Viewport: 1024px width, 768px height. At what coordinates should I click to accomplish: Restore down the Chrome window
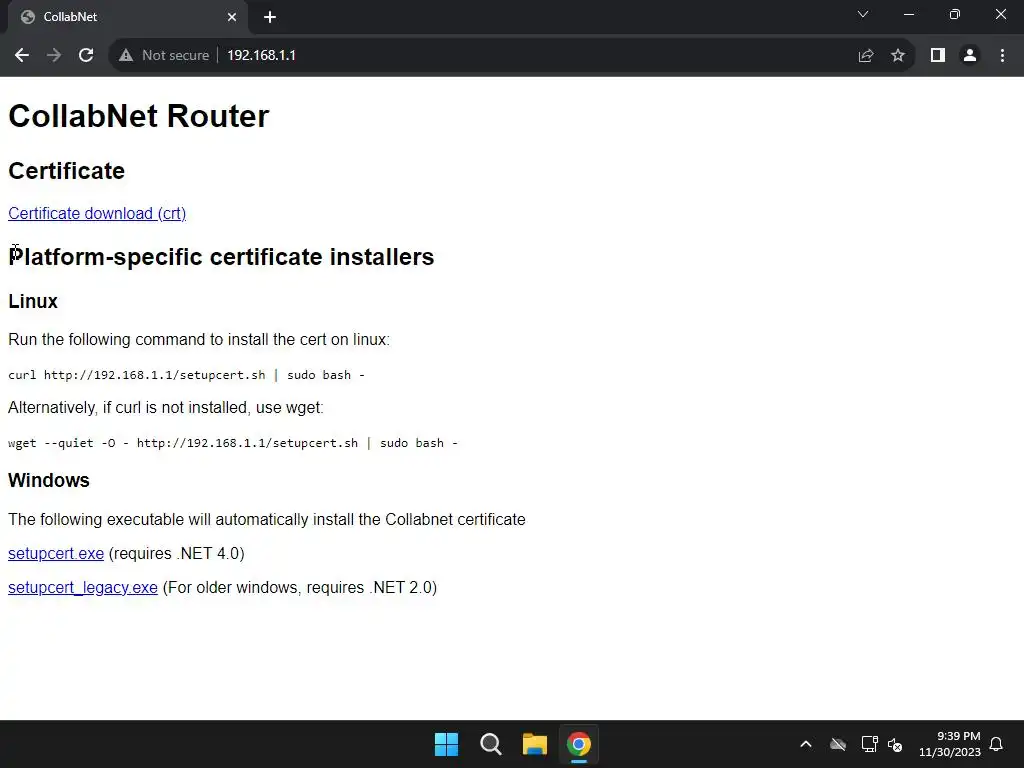click(955, 14)
